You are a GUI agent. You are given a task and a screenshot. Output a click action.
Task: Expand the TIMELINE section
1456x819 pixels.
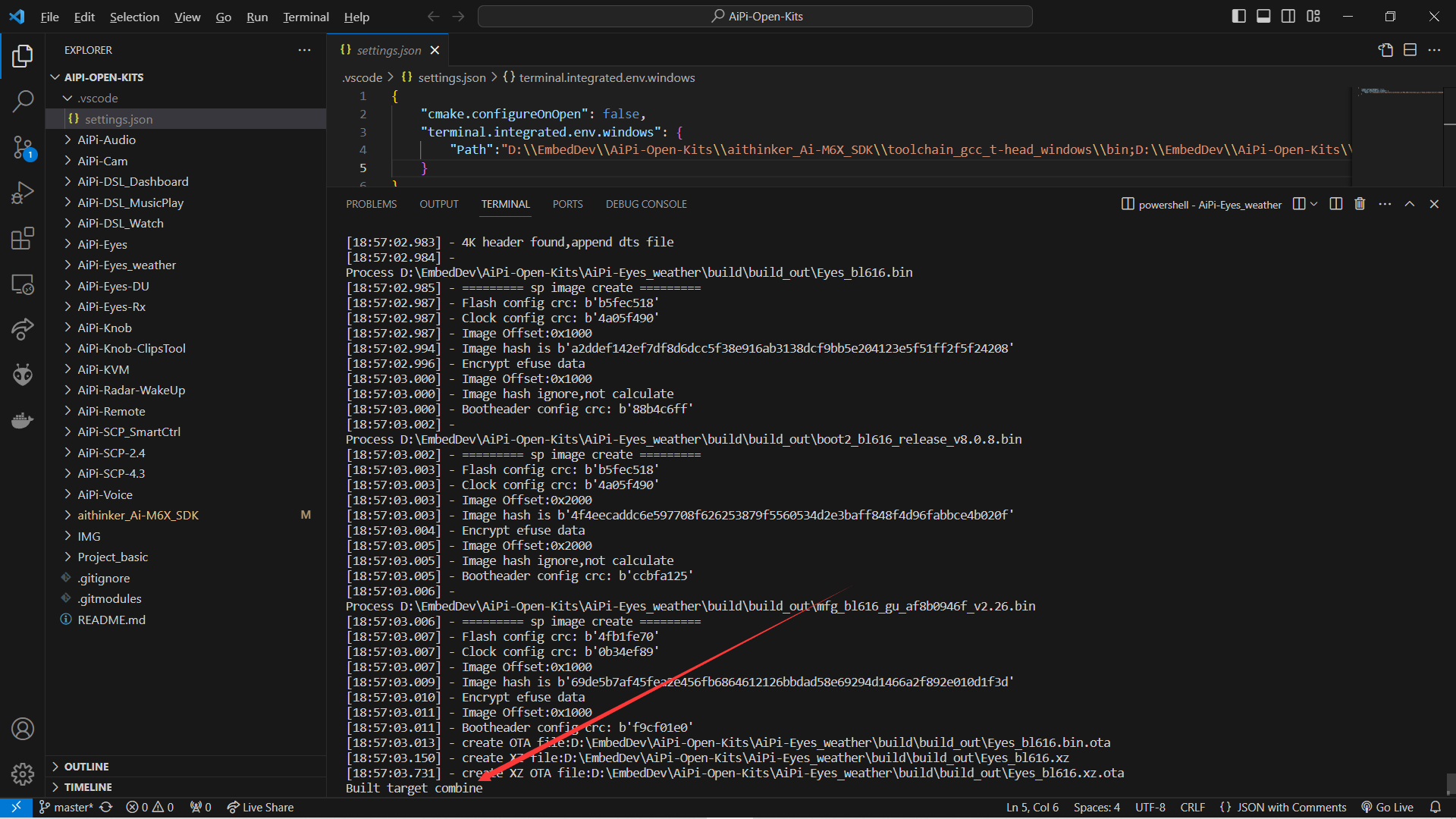pyautogui.click(x=186, y=787)
